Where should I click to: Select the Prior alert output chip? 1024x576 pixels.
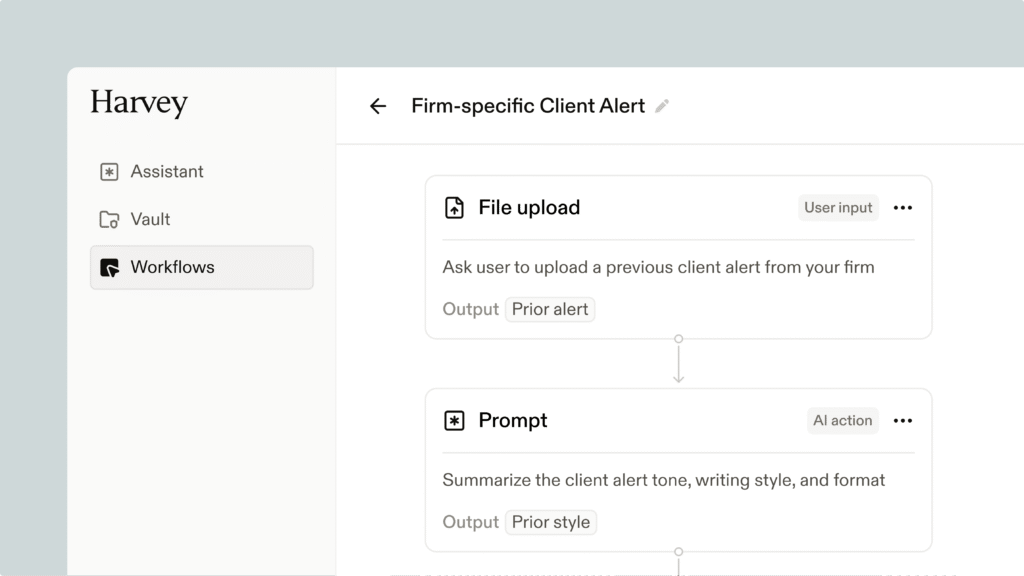pos(550,309)
